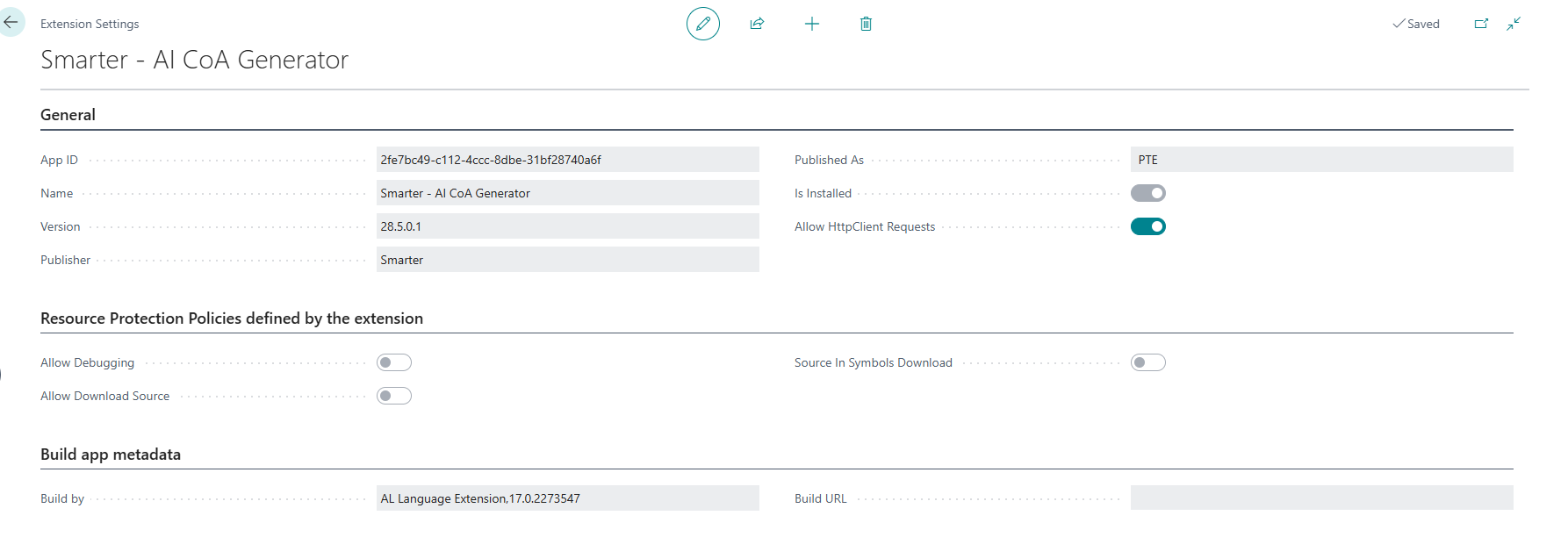The image size is (1568, 537).
Task: Disable Allow HttpClient Requests toggle
Action: (x=1148, y=226)
